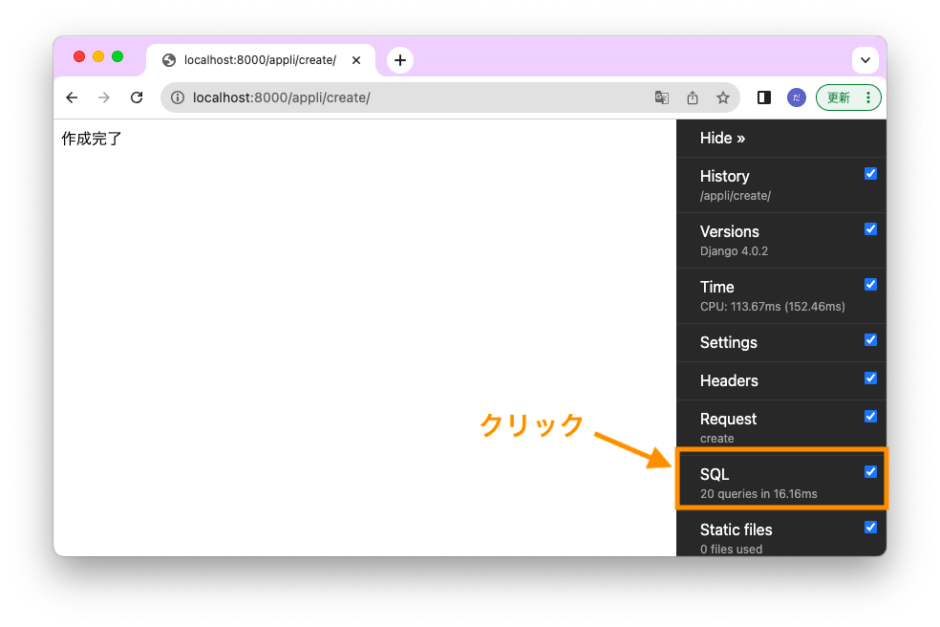Disable the Static files checkbox
Screen dimensions: 940x627
(x=870, y=526)
